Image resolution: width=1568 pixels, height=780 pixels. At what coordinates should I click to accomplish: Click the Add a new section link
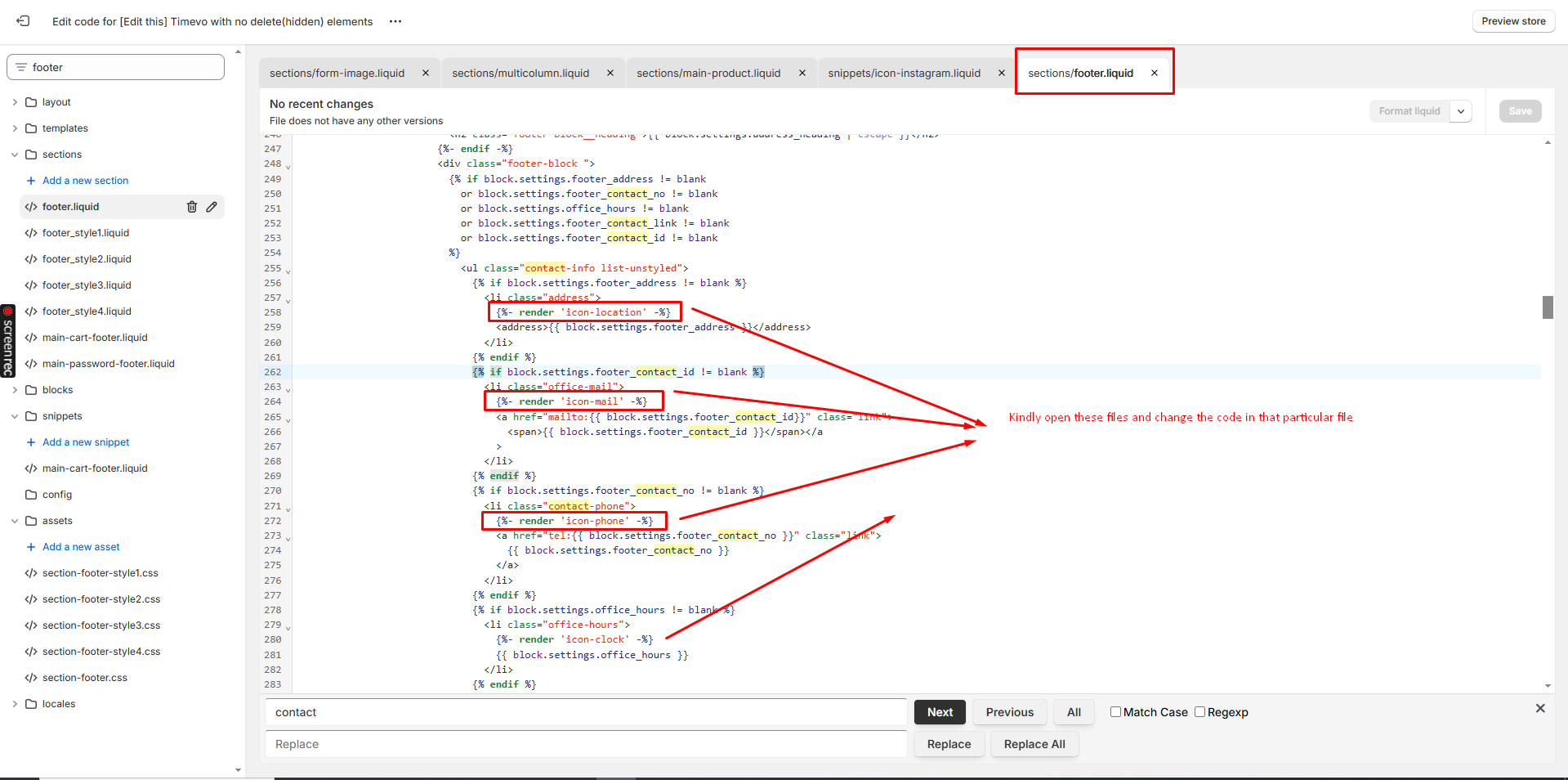click(85, 181)
